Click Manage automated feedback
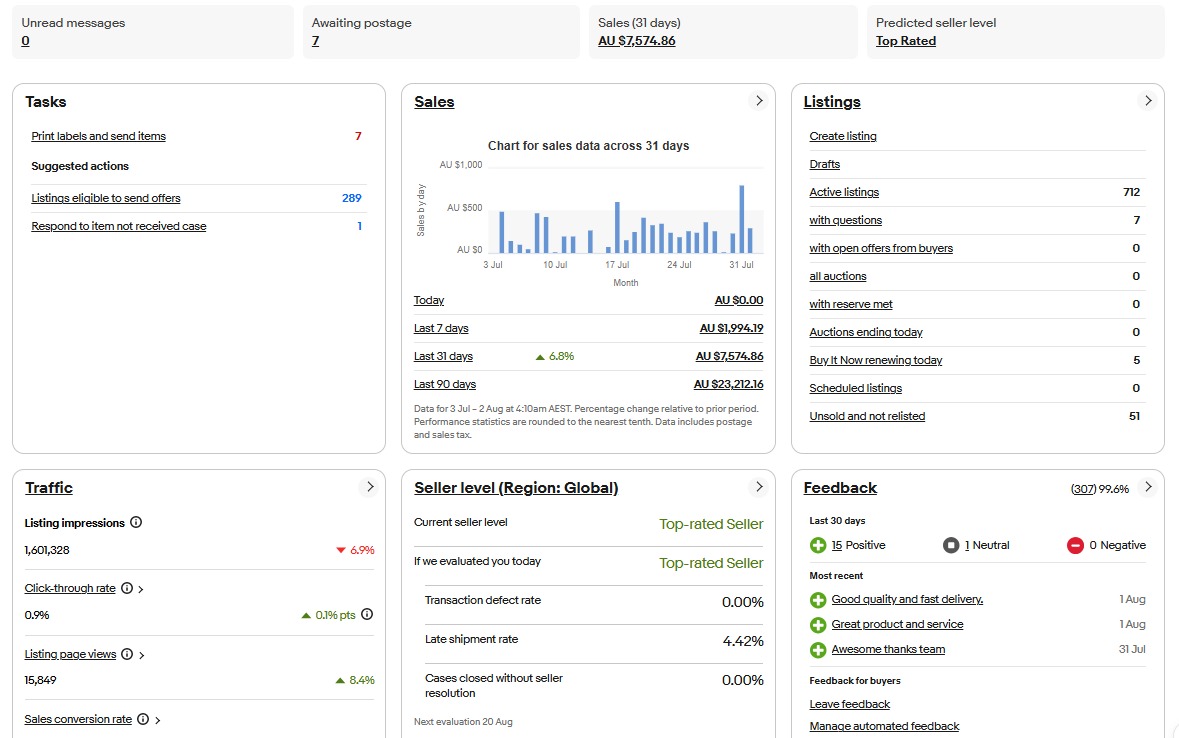The width and height of the screenshot is (1179, 738). point(884,726)
